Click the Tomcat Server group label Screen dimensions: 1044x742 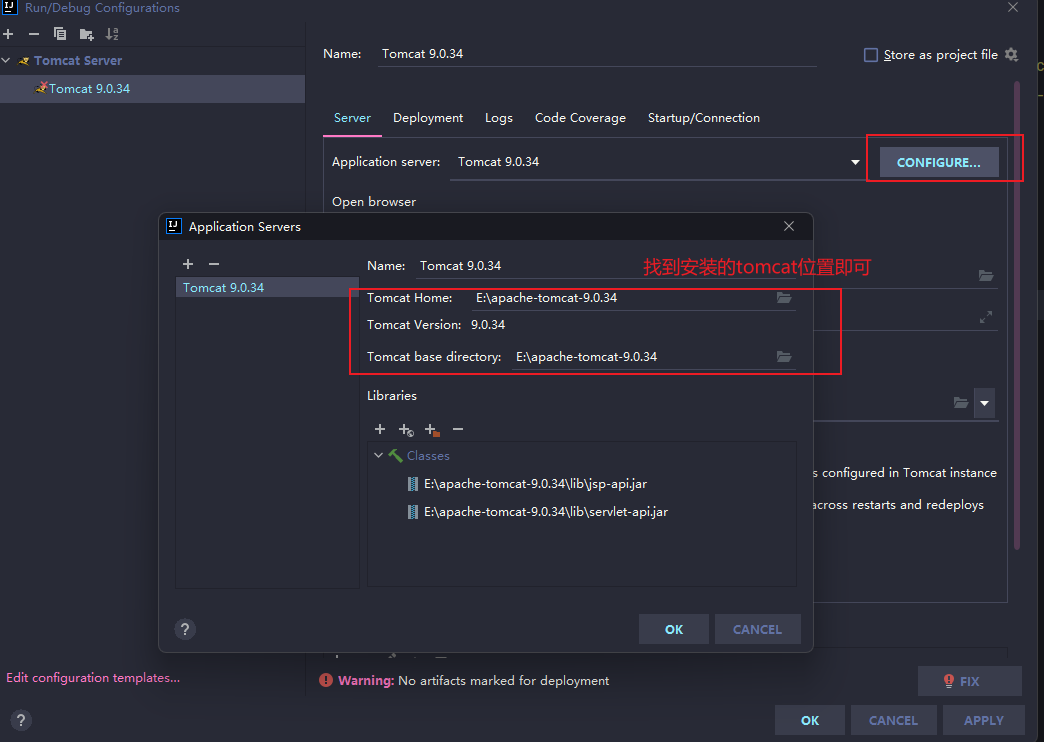click(78, 61)
